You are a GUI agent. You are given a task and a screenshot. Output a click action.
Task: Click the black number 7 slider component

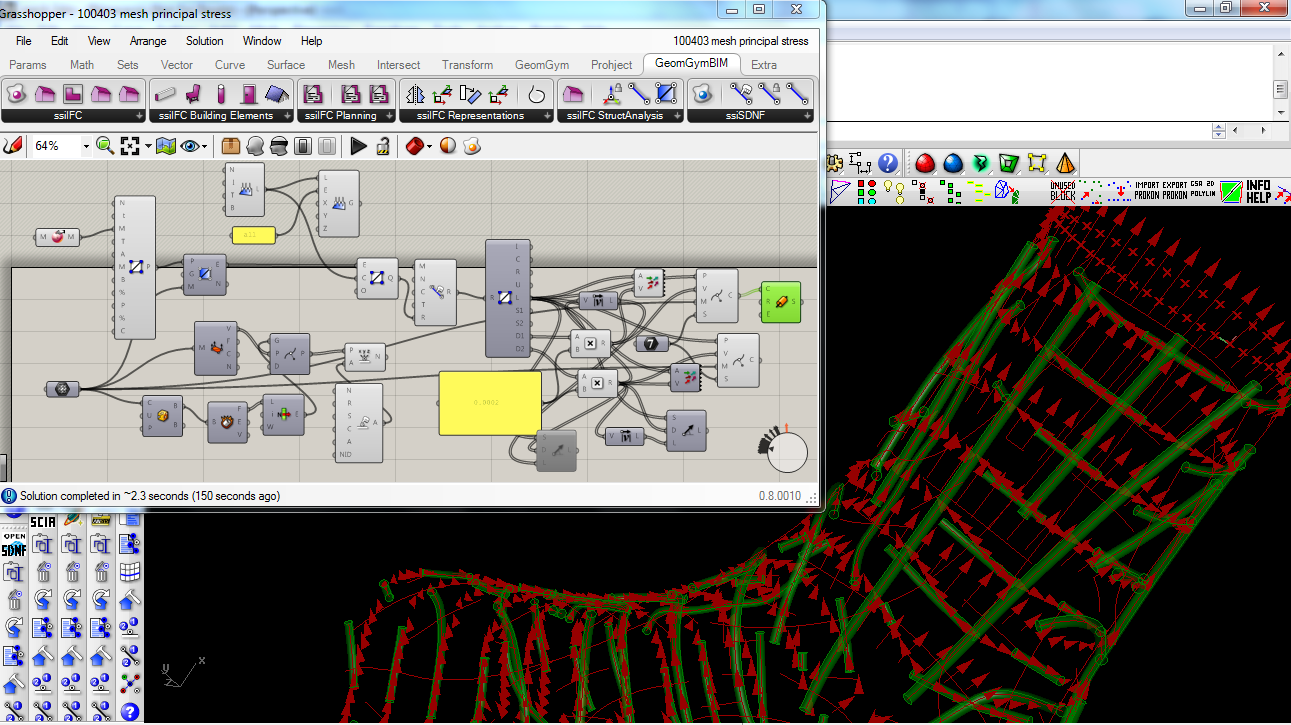(x=652, y=344)
